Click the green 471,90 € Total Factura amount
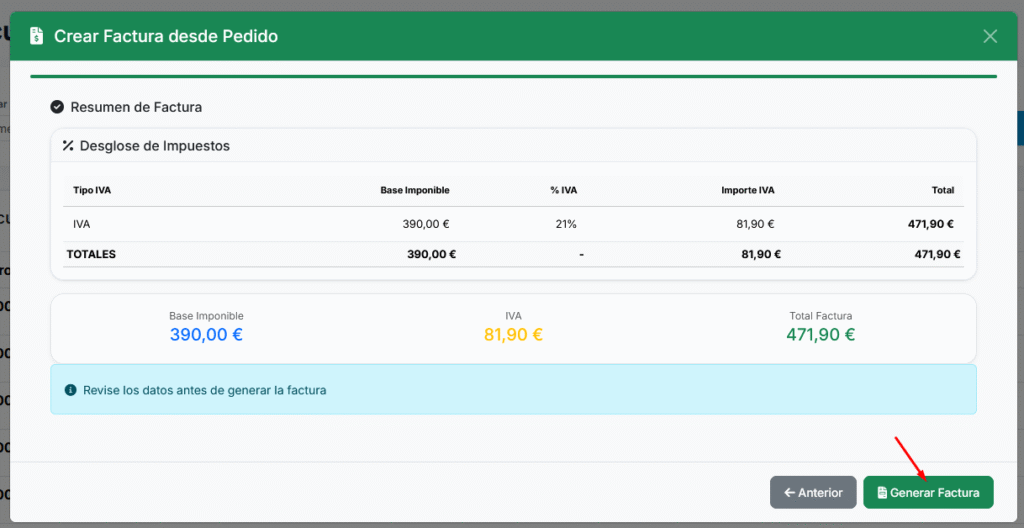 (820, 335)
